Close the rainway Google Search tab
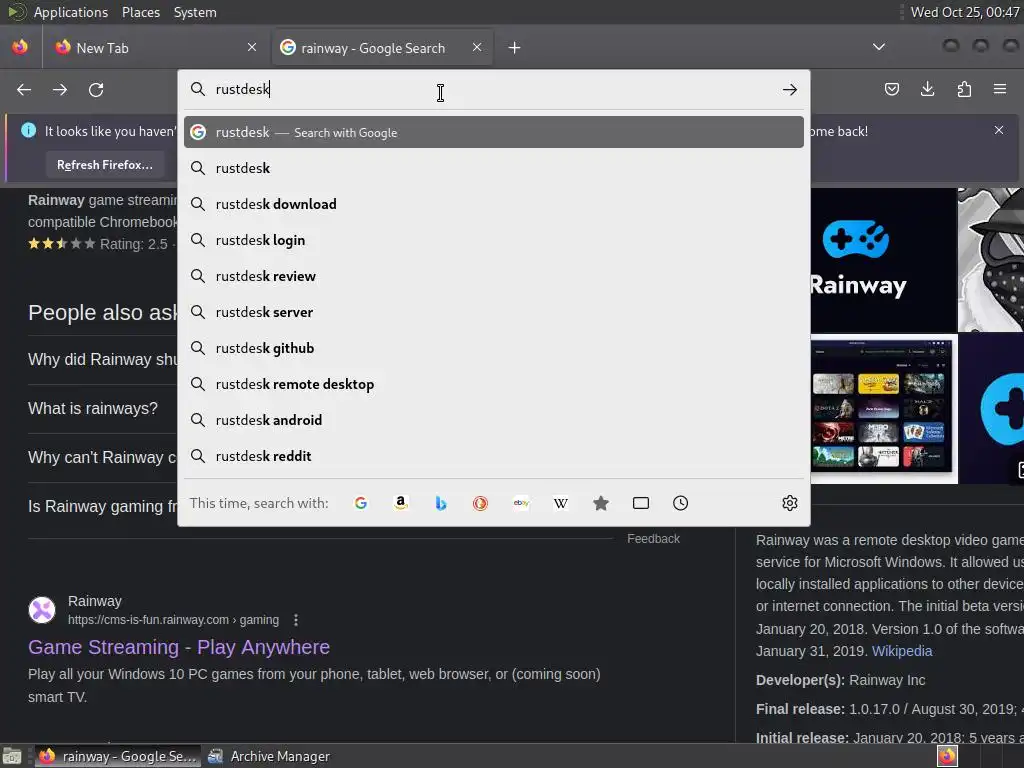The height and width of the screenshot is (768, 1024). (x=477, y=47)
